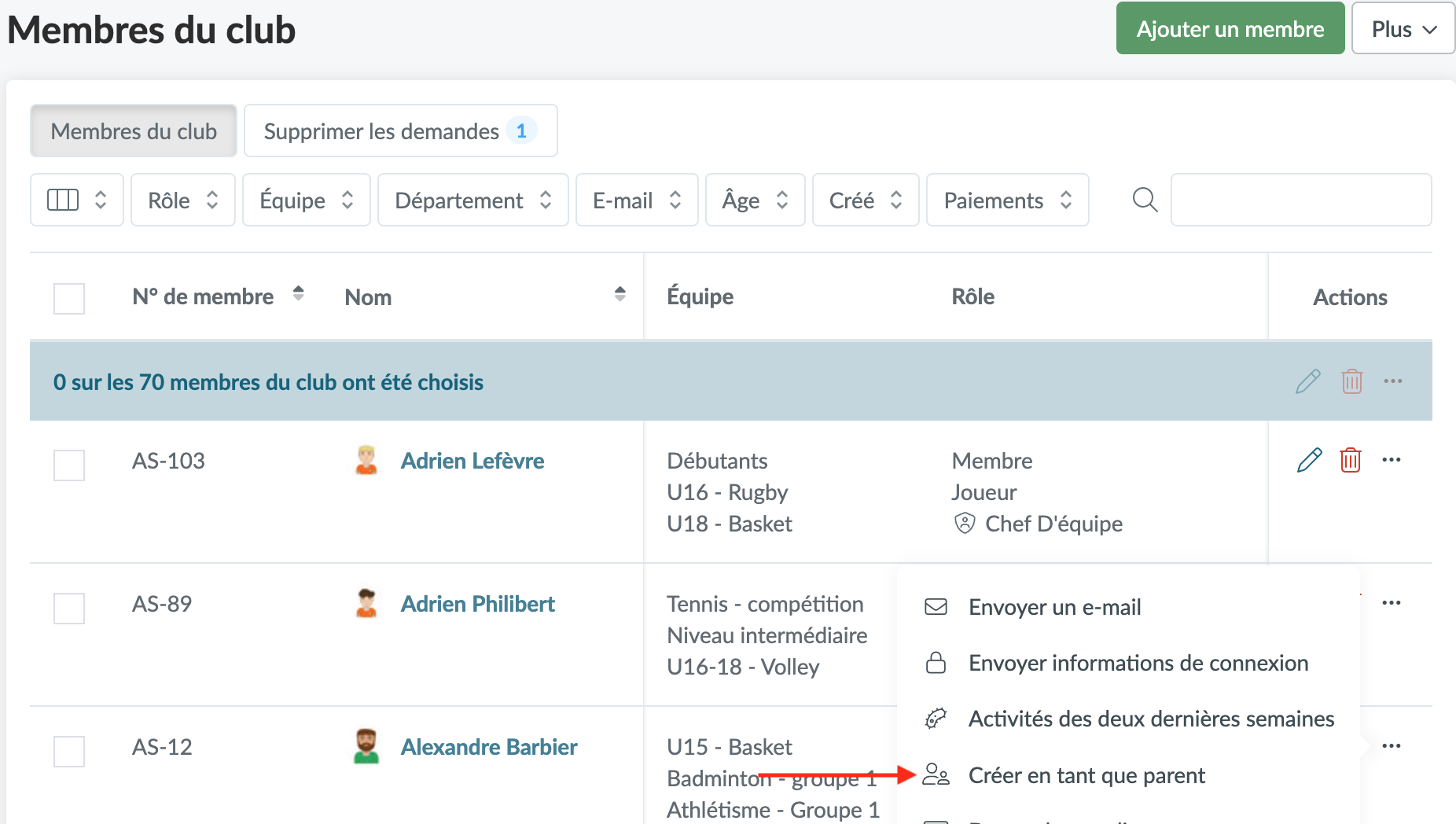Screen dimensions: 1456x824
Task: Click the parent people icon in the menu
Action: tap(936, 775)
